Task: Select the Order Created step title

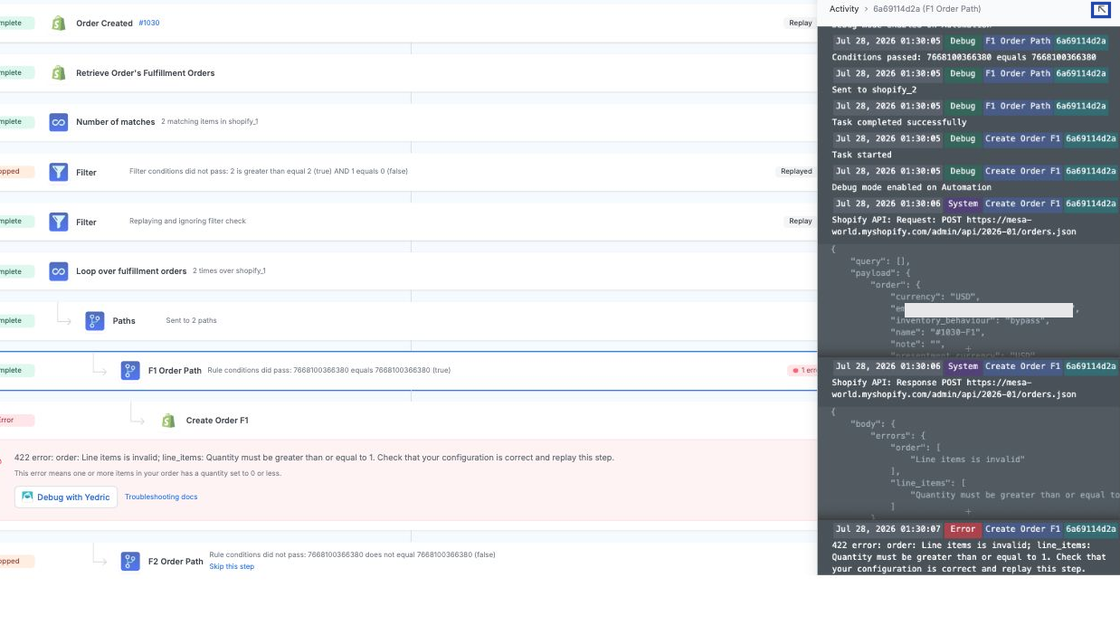Action: click(104, 24)
